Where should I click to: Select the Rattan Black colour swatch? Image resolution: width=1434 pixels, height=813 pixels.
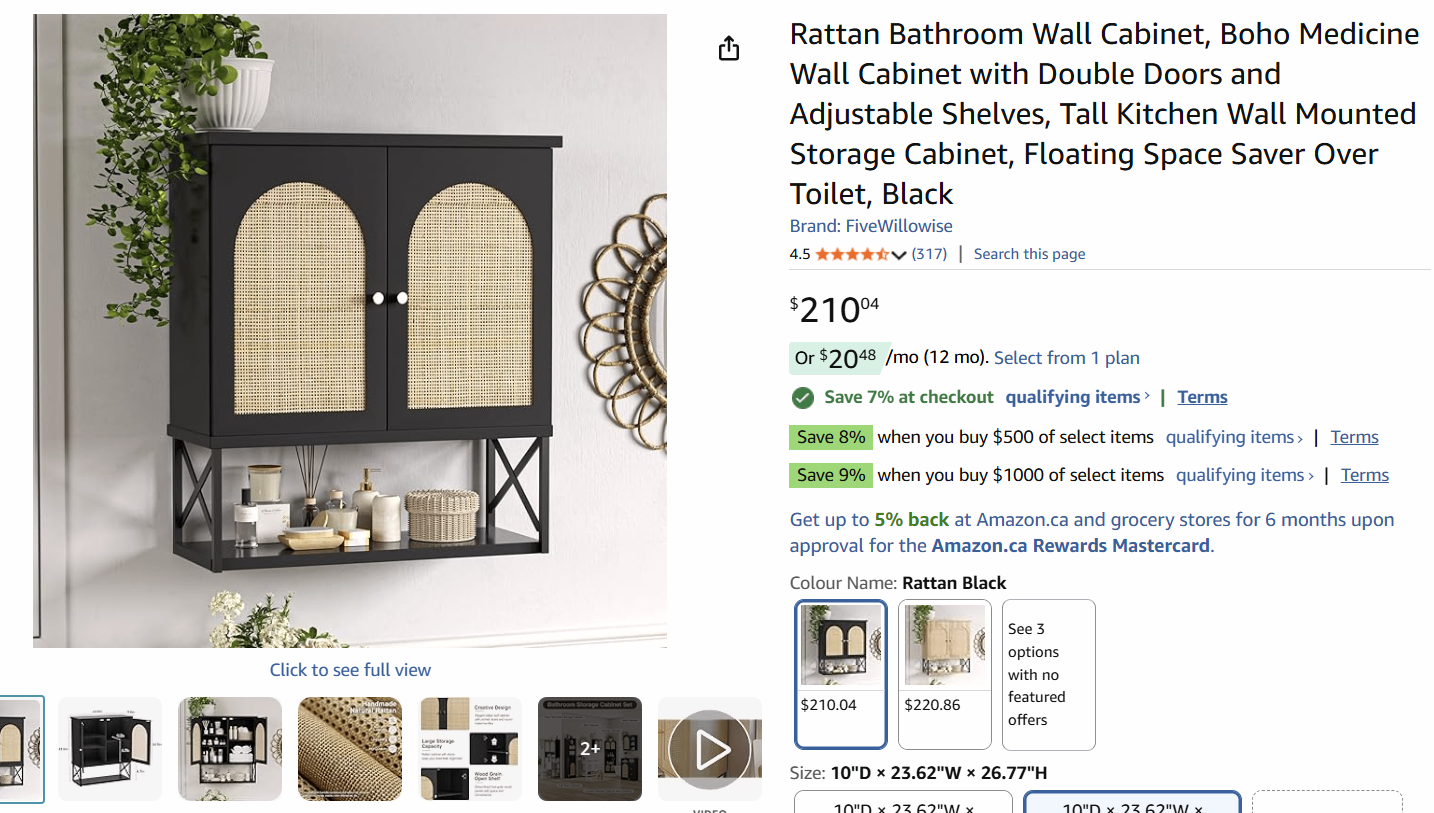click(841, 674)
